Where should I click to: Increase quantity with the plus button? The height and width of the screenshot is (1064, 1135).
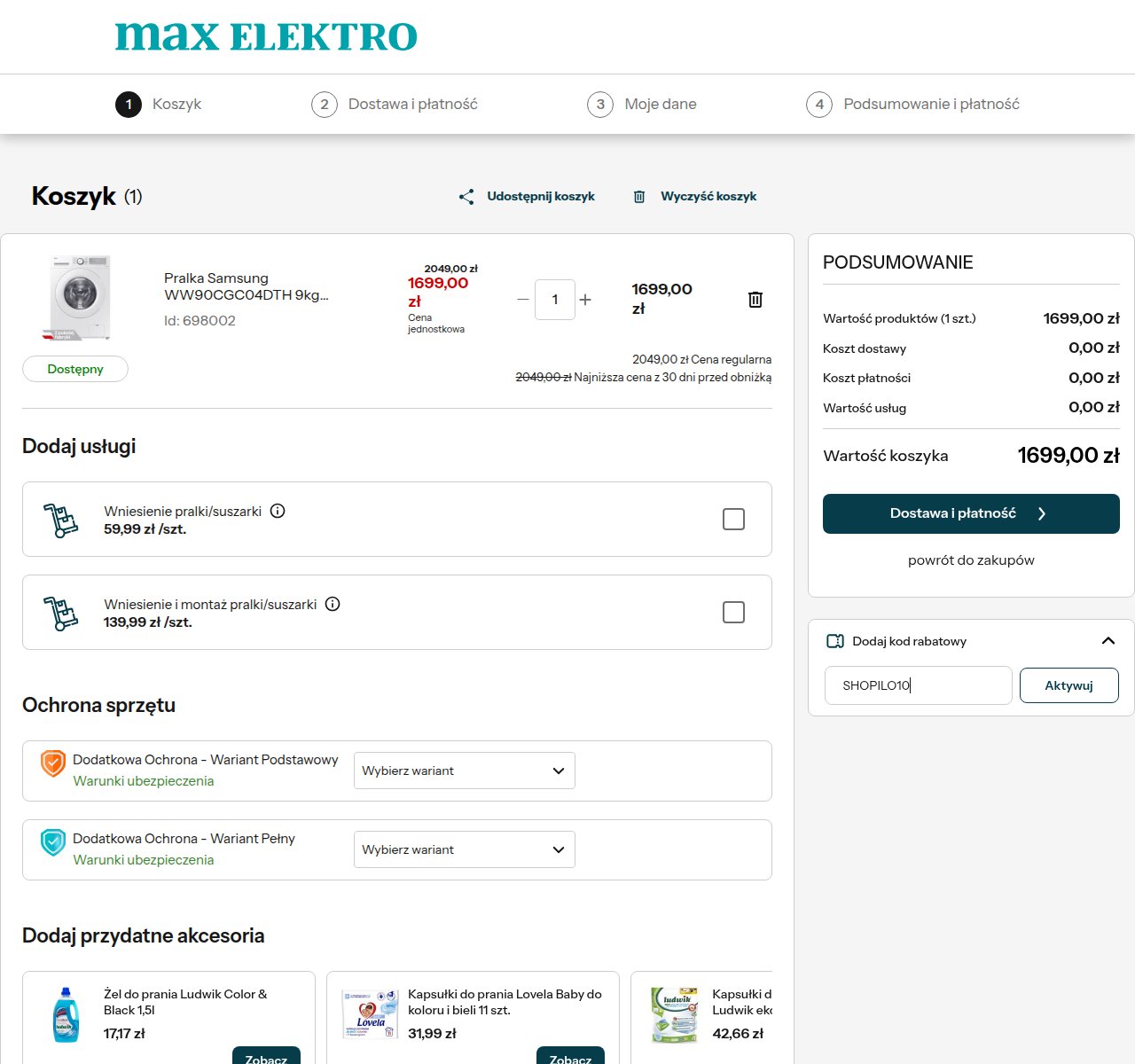585,300
